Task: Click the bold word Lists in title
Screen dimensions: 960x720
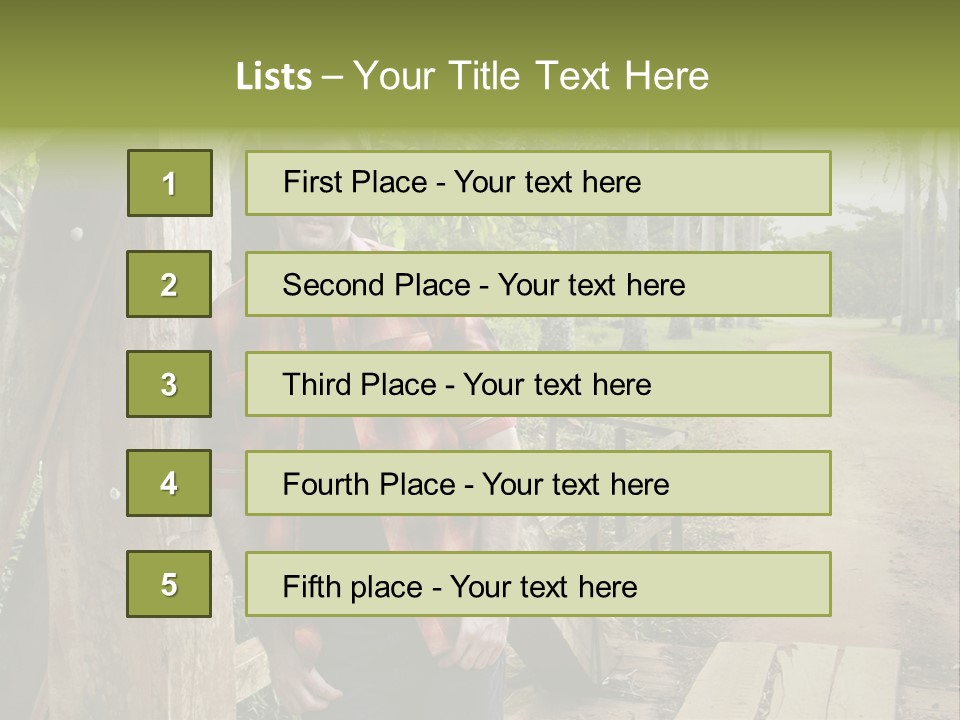Action: (274, 77)
